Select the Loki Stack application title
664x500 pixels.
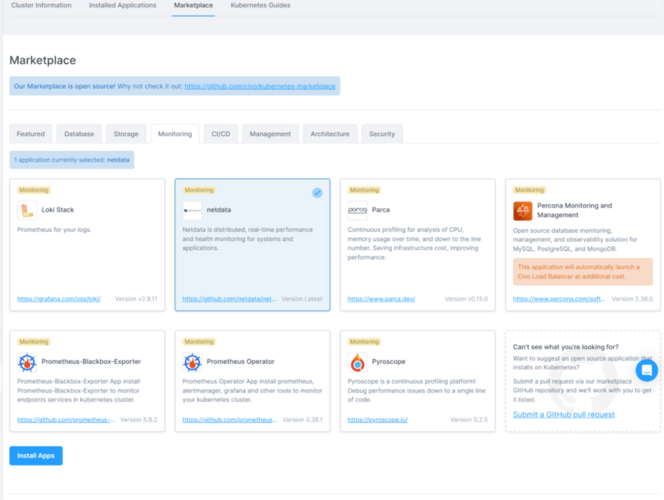click(58, 210)
